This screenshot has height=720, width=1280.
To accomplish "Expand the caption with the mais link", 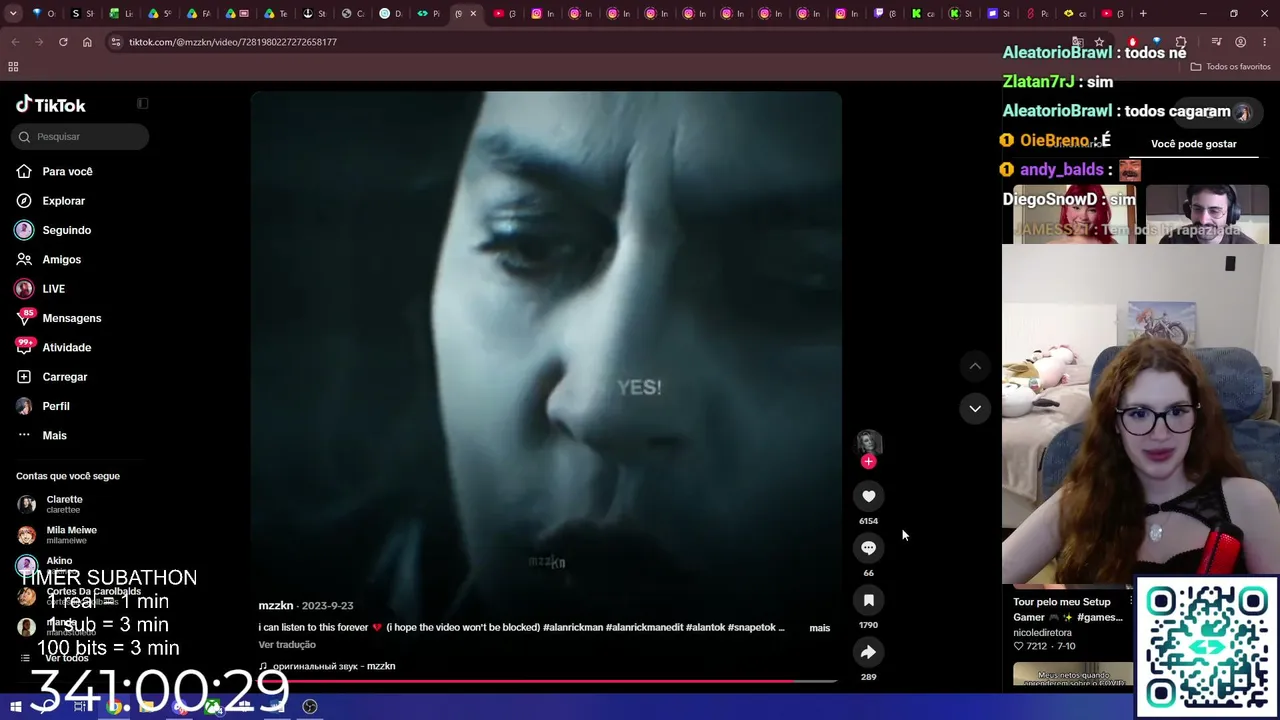I will coord(820,628).
